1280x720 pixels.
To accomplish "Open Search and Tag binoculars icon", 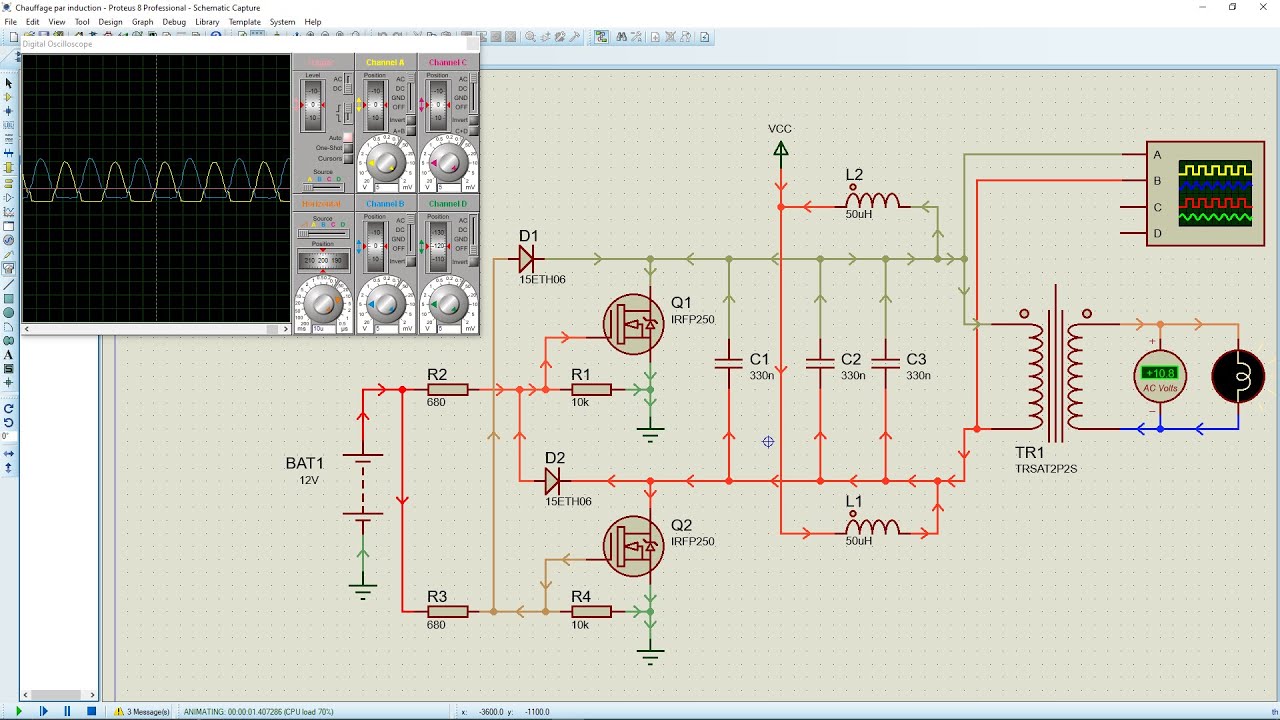I will (621, 37).
